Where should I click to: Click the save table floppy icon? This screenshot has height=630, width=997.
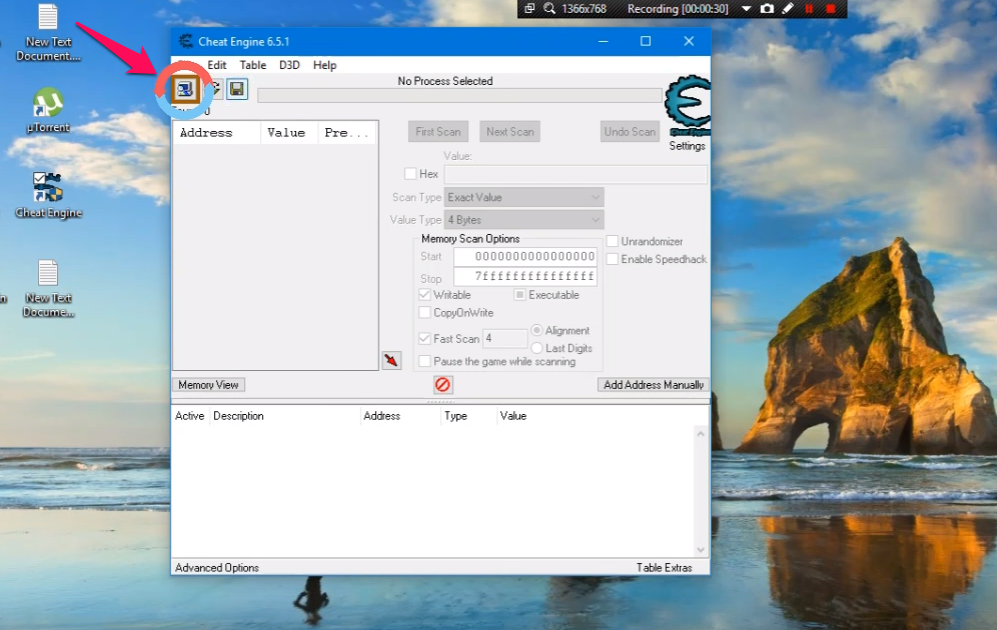click(x=237, y=89)
